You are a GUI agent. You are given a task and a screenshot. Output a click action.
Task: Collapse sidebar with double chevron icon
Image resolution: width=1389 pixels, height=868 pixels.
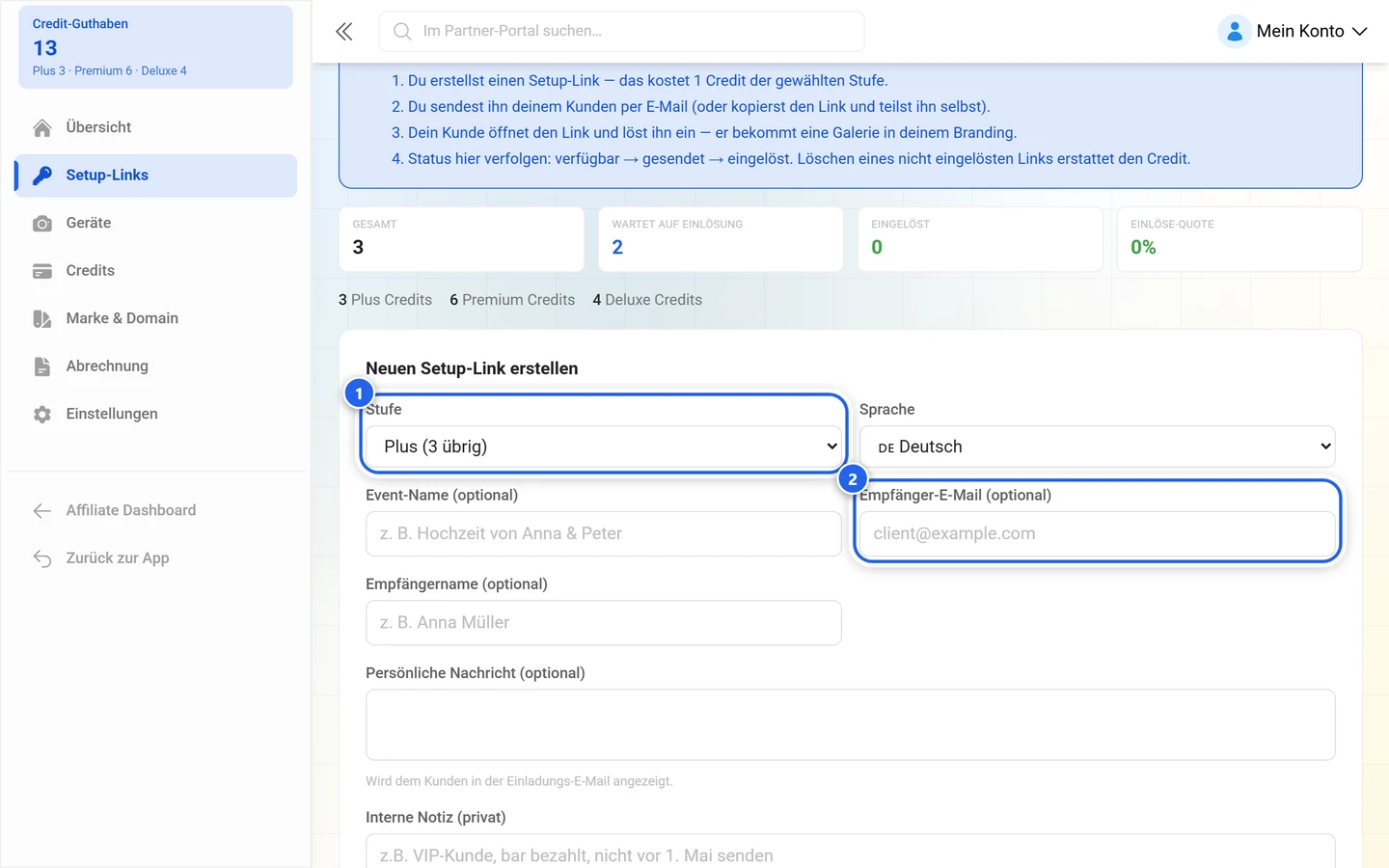point(344,32)
